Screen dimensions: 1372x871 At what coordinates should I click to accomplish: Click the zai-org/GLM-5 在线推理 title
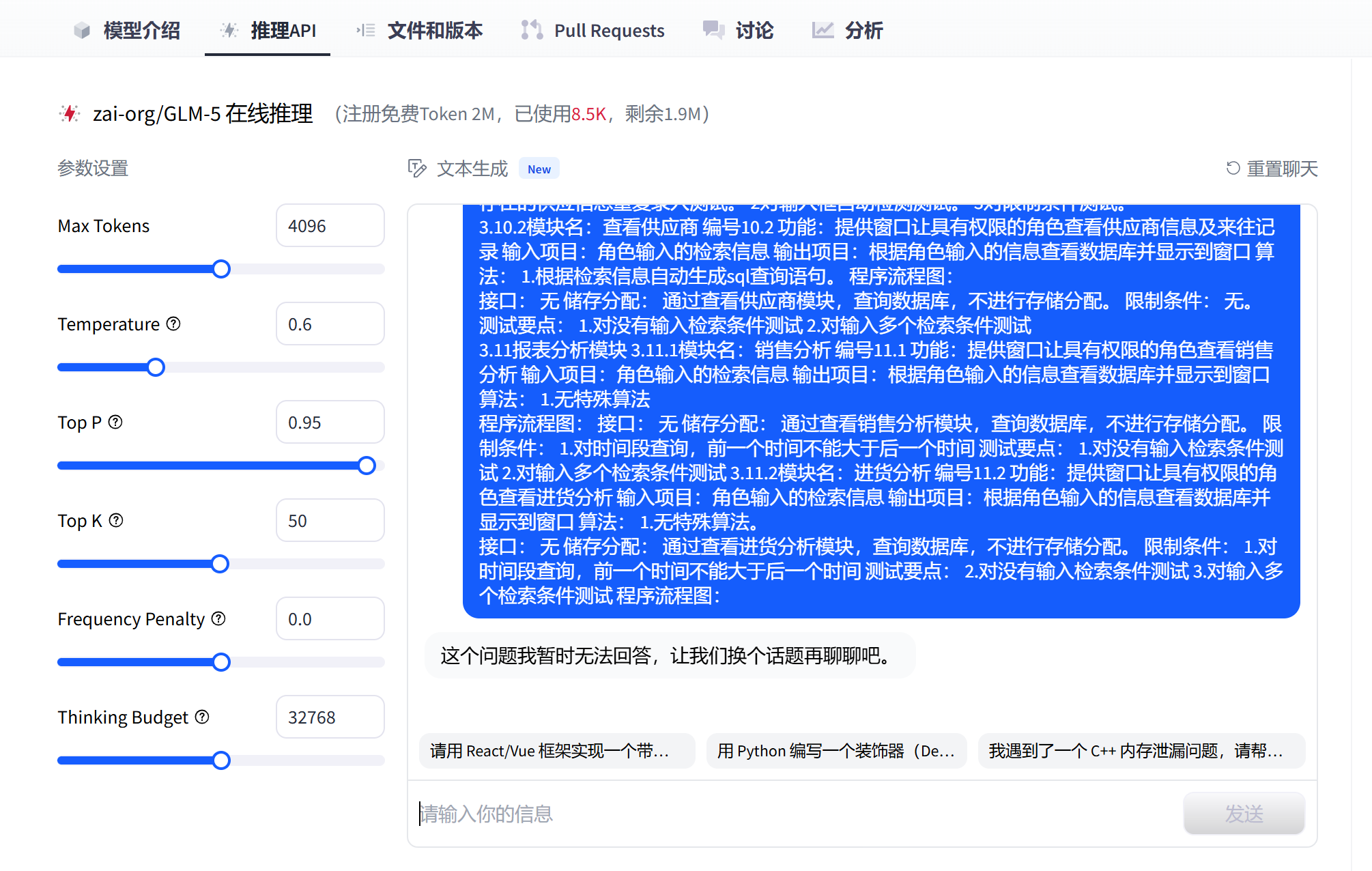(203, 113)
